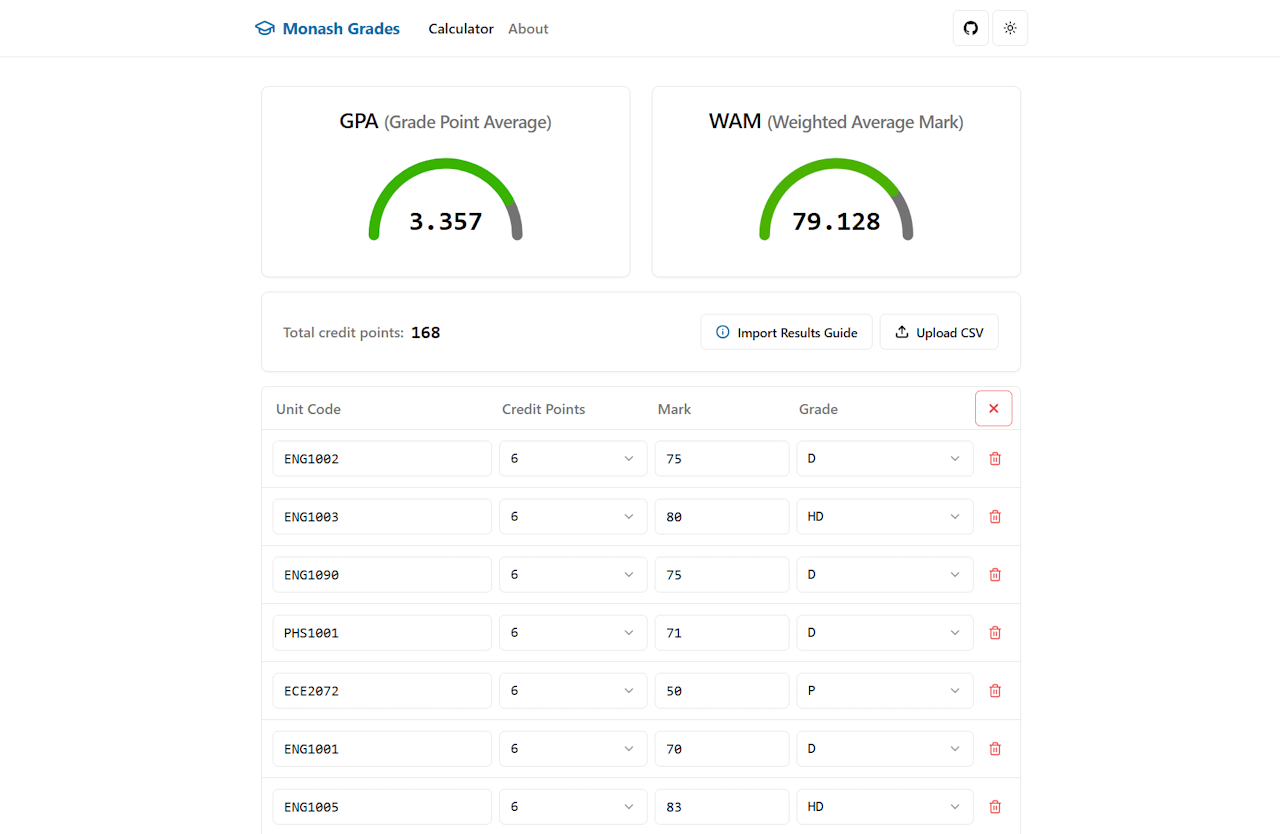Click the ENG1005 unit code field

[382, 807]
